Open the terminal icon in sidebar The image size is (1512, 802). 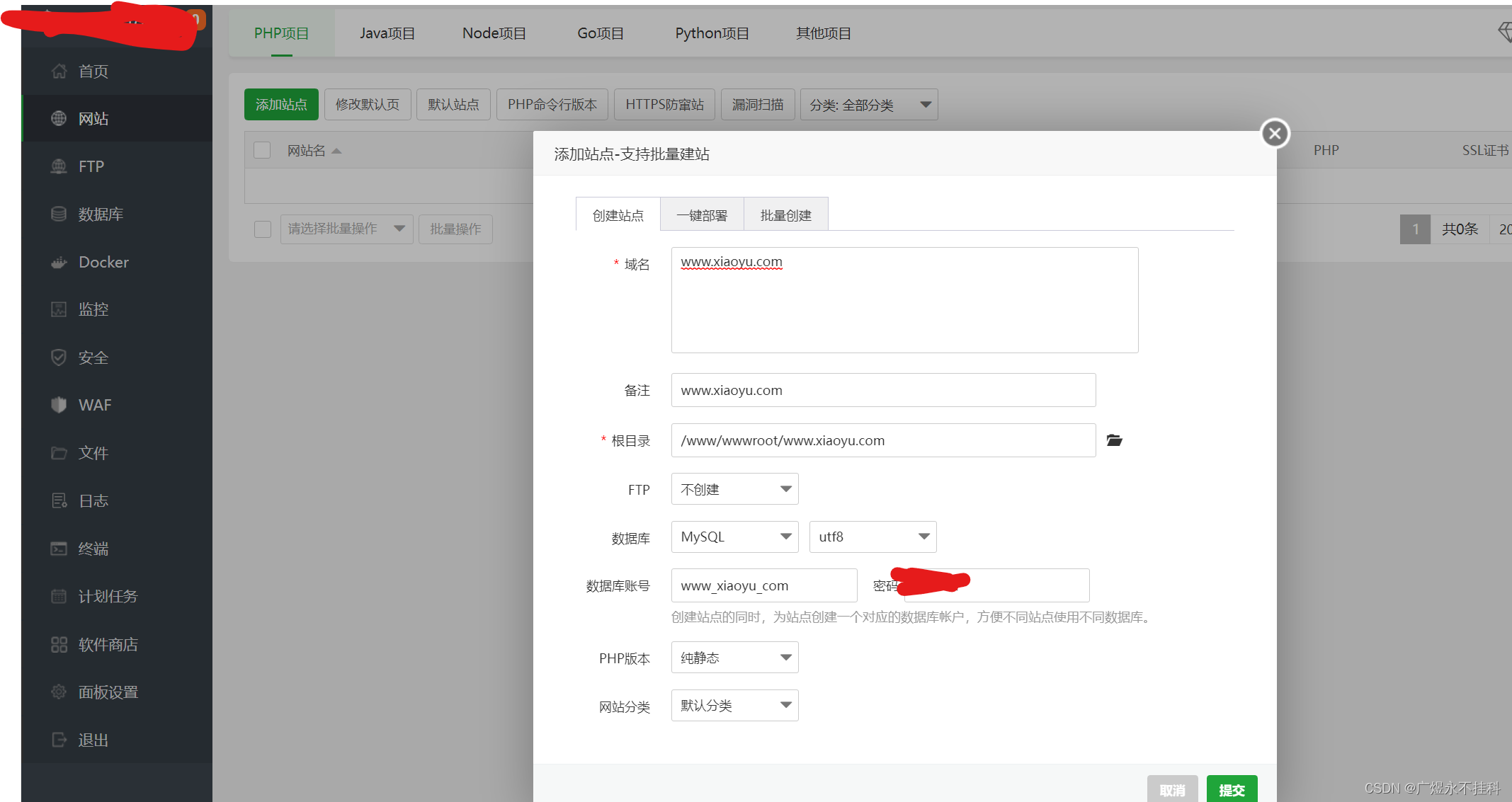point(59,549)
